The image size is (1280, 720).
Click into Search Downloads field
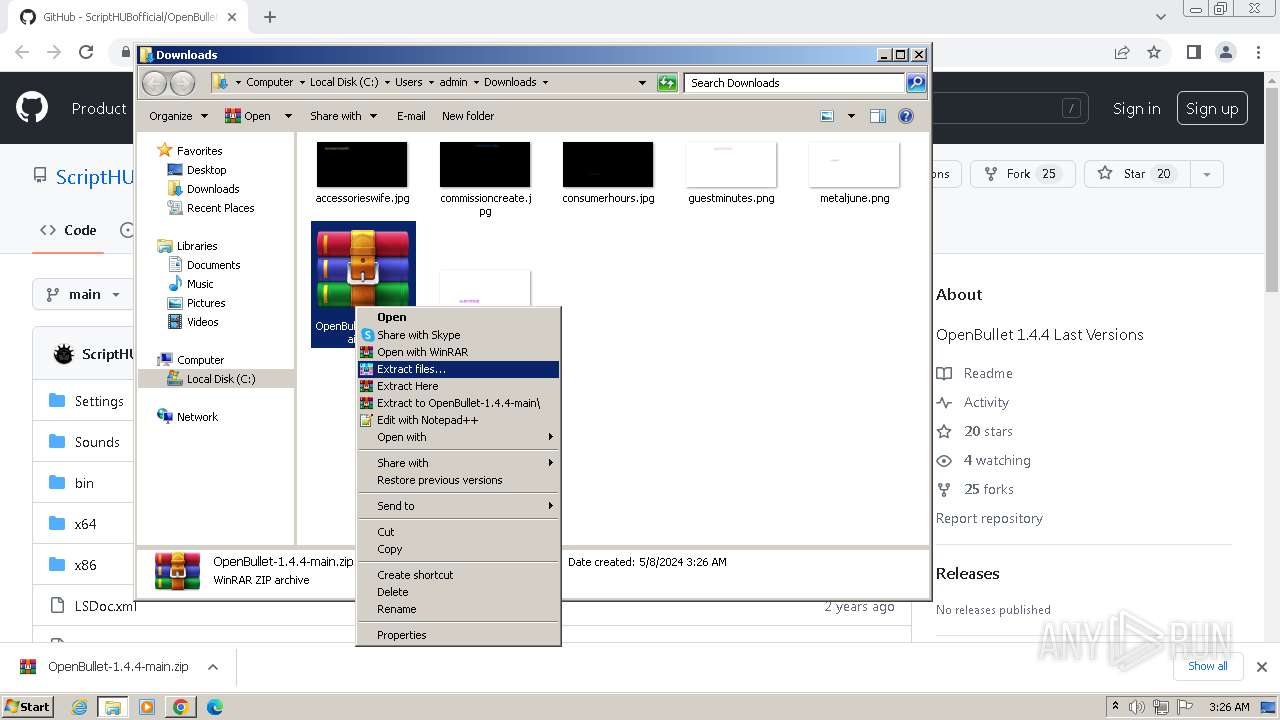pos(795,83)
